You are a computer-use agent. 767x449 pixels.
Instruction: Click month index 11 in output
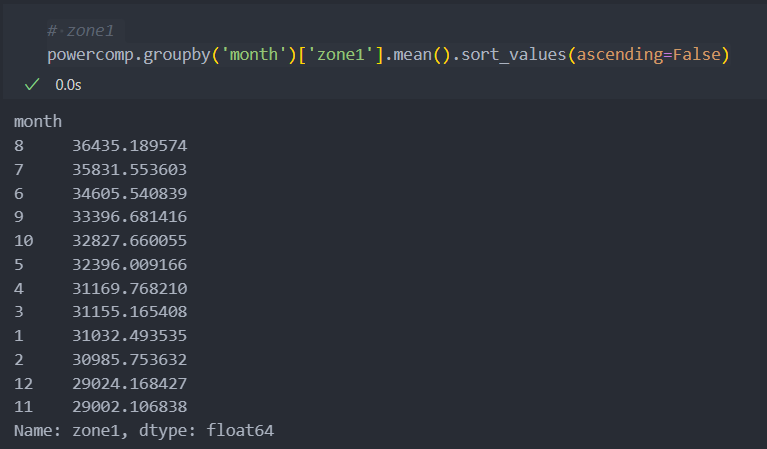[23, 406]
